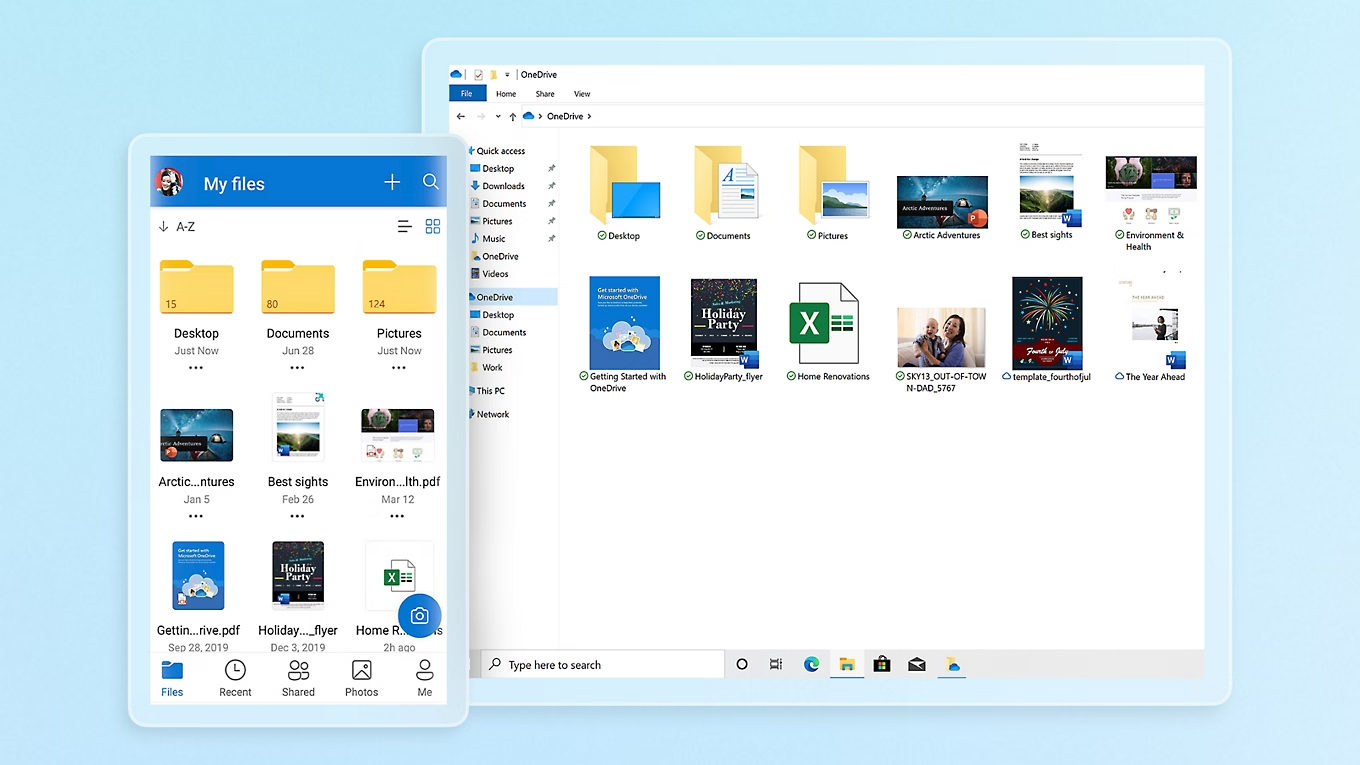Viewport: 1360px width, 765px height.
Task: Switch to grid view layout in My files
Action: tap(432, 226)
